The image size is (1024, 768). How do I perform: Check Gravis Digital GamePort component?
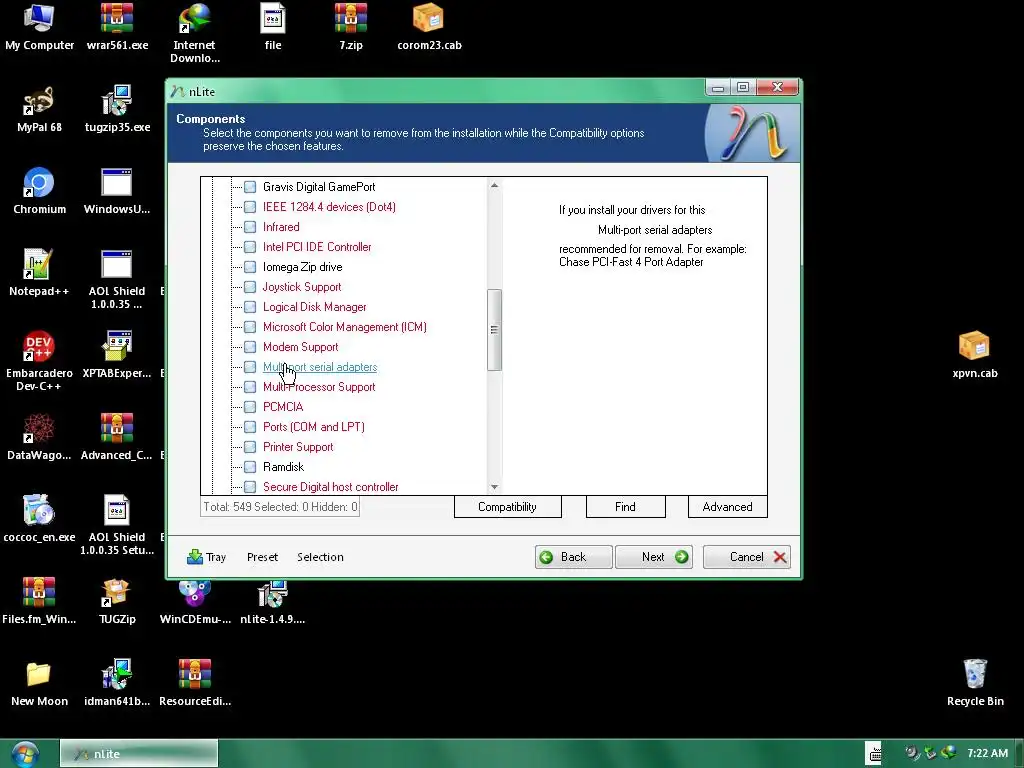250,187
